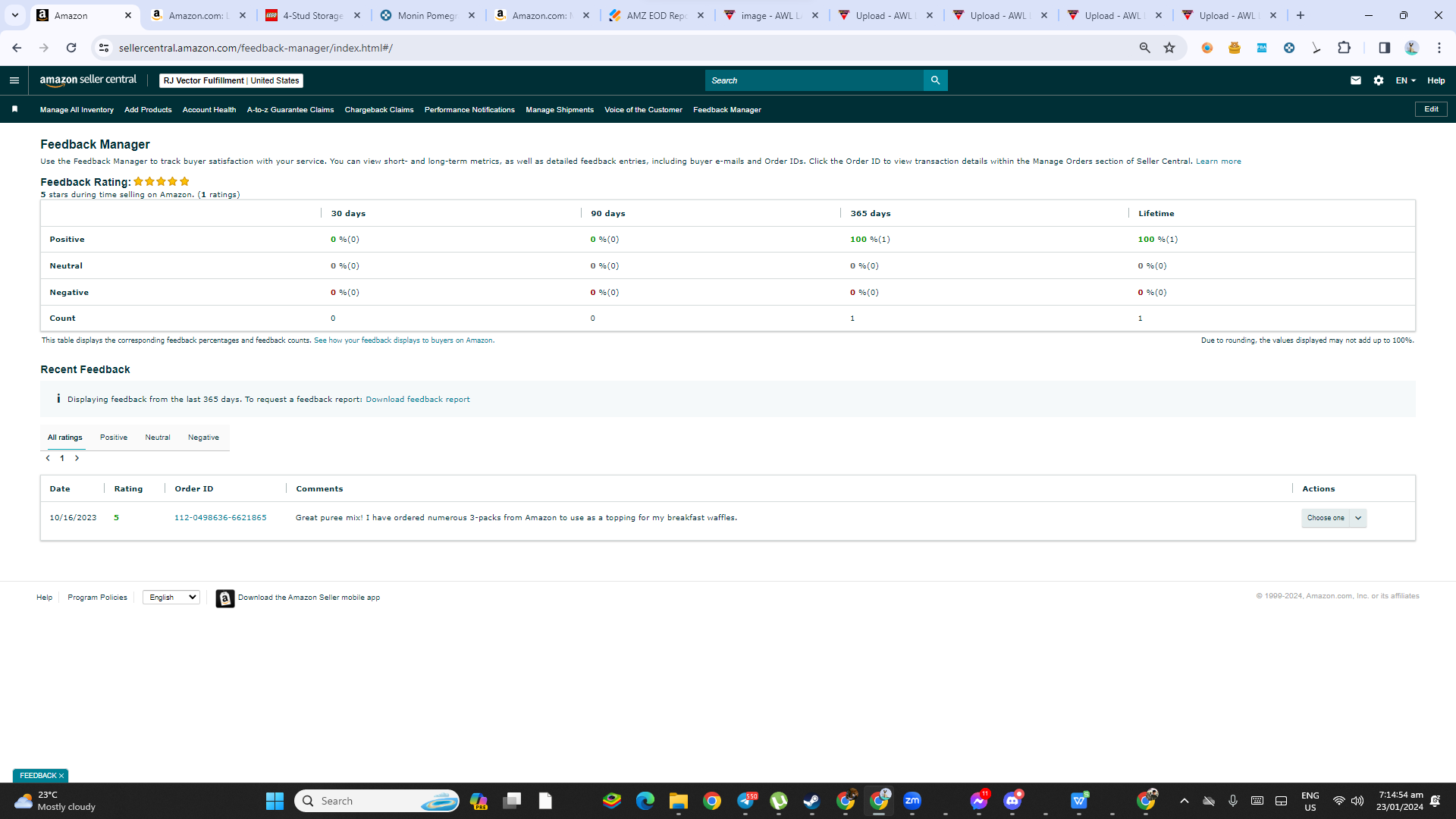Open the settings gear icon
The width and height of the screenshot is (1456, 819).
pyautogui.click(x=1379, y=80)
